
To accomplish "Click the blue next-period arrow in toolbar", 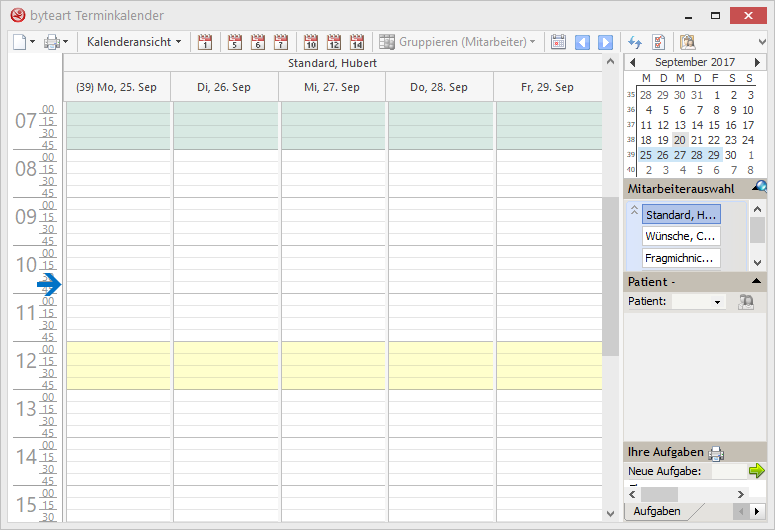I will [x=605, y=42].
